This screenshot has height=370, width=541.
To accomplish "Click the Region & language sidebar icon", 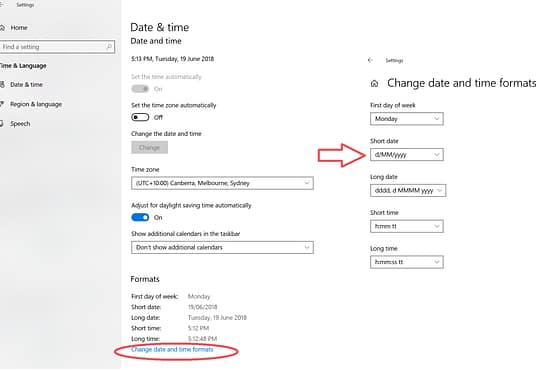I will coord(2,104).
